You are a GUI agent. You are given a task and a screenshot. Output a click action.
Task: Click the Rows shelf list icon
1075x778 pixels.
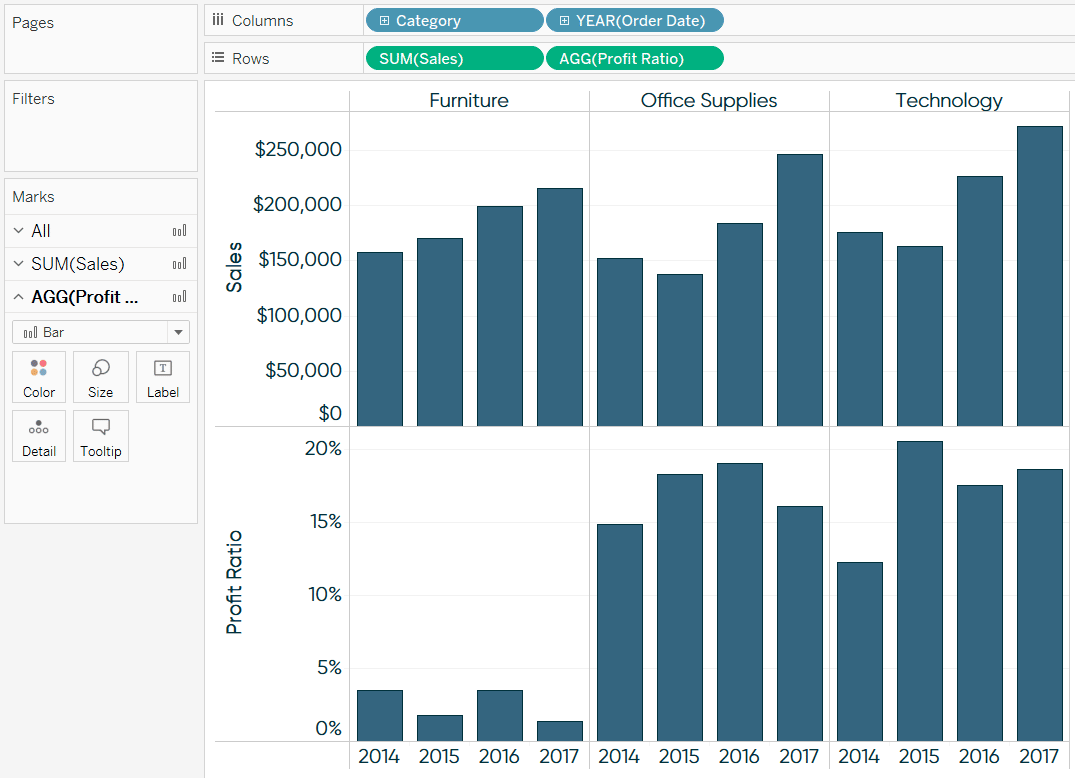coord(218,57)
